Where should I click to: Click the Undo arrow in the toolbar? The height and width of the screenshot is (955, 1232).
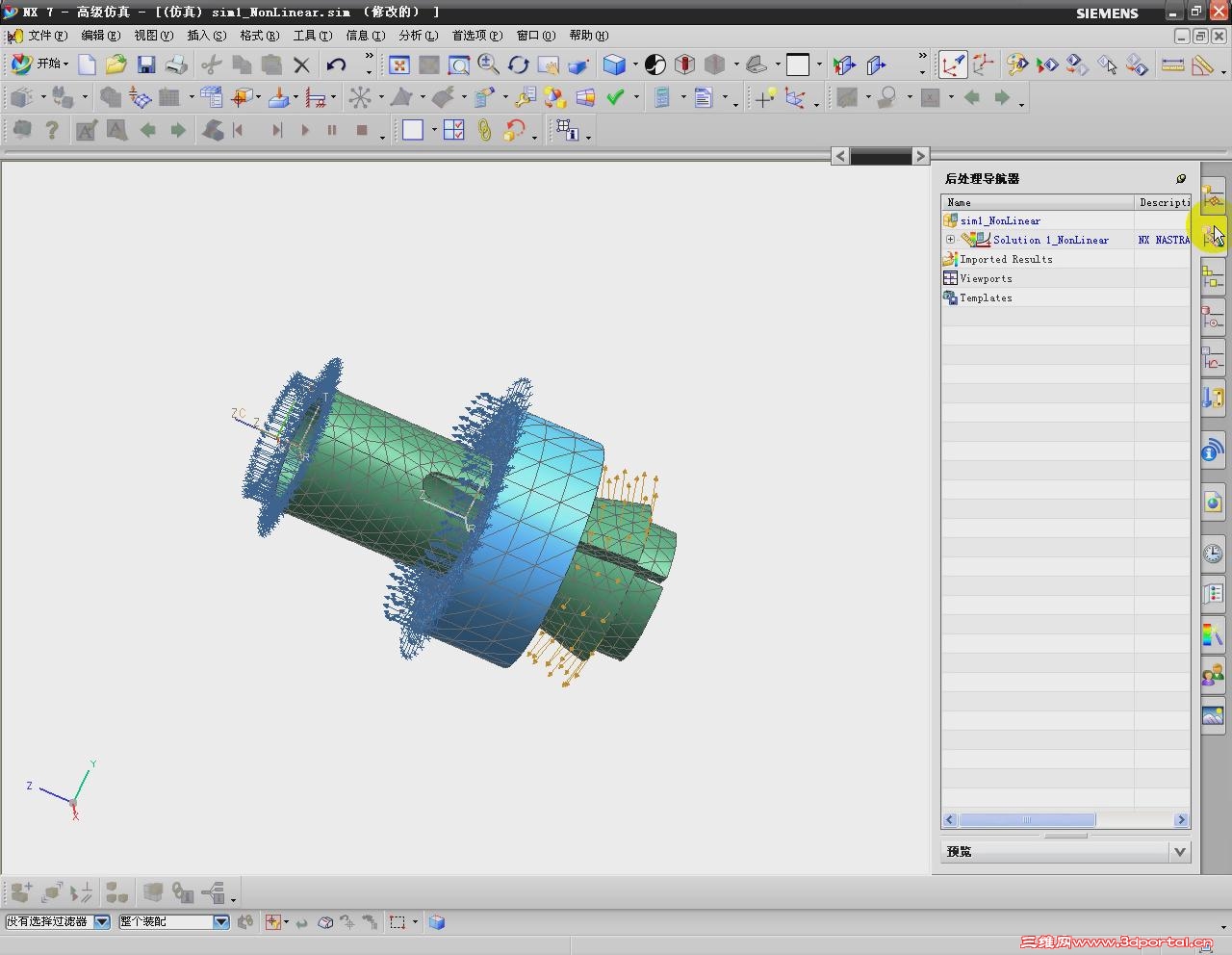coord(336,65)
